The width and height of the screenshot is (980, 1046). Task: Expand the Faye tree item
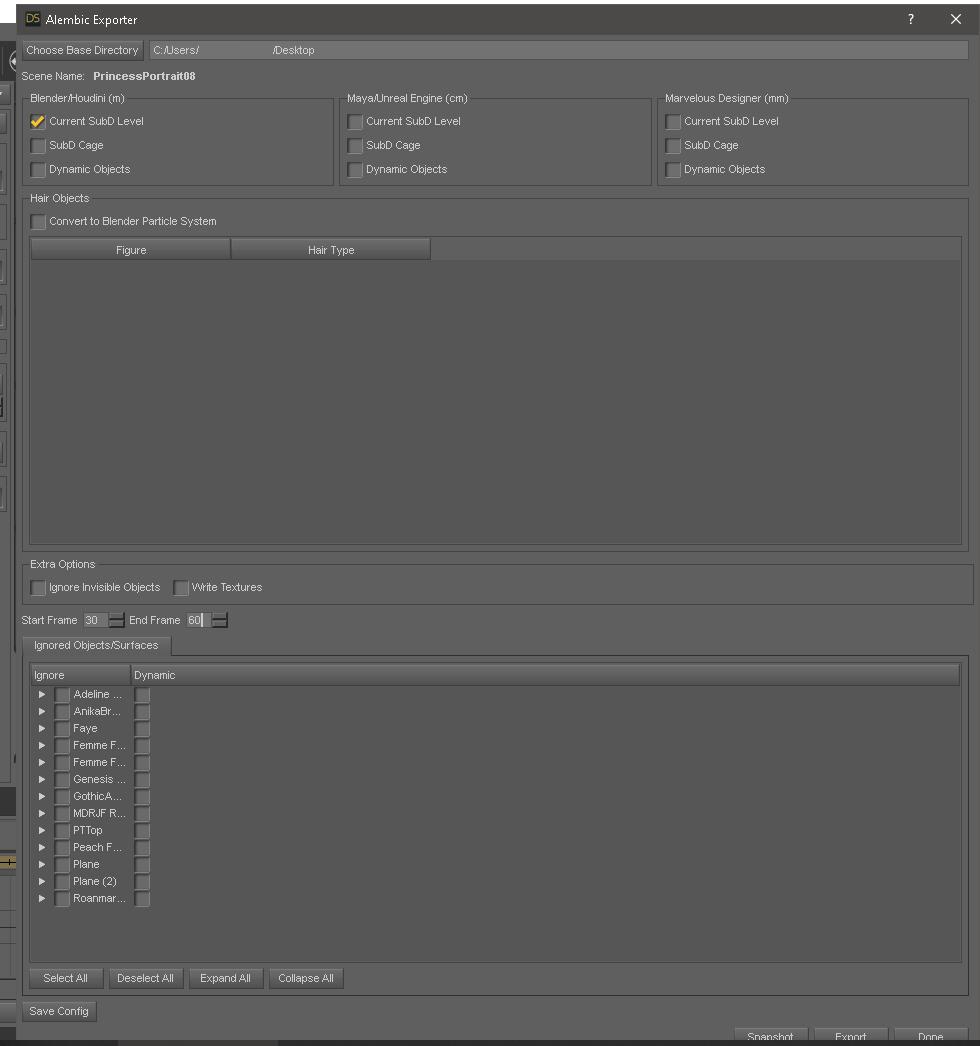tap(42, 728)
